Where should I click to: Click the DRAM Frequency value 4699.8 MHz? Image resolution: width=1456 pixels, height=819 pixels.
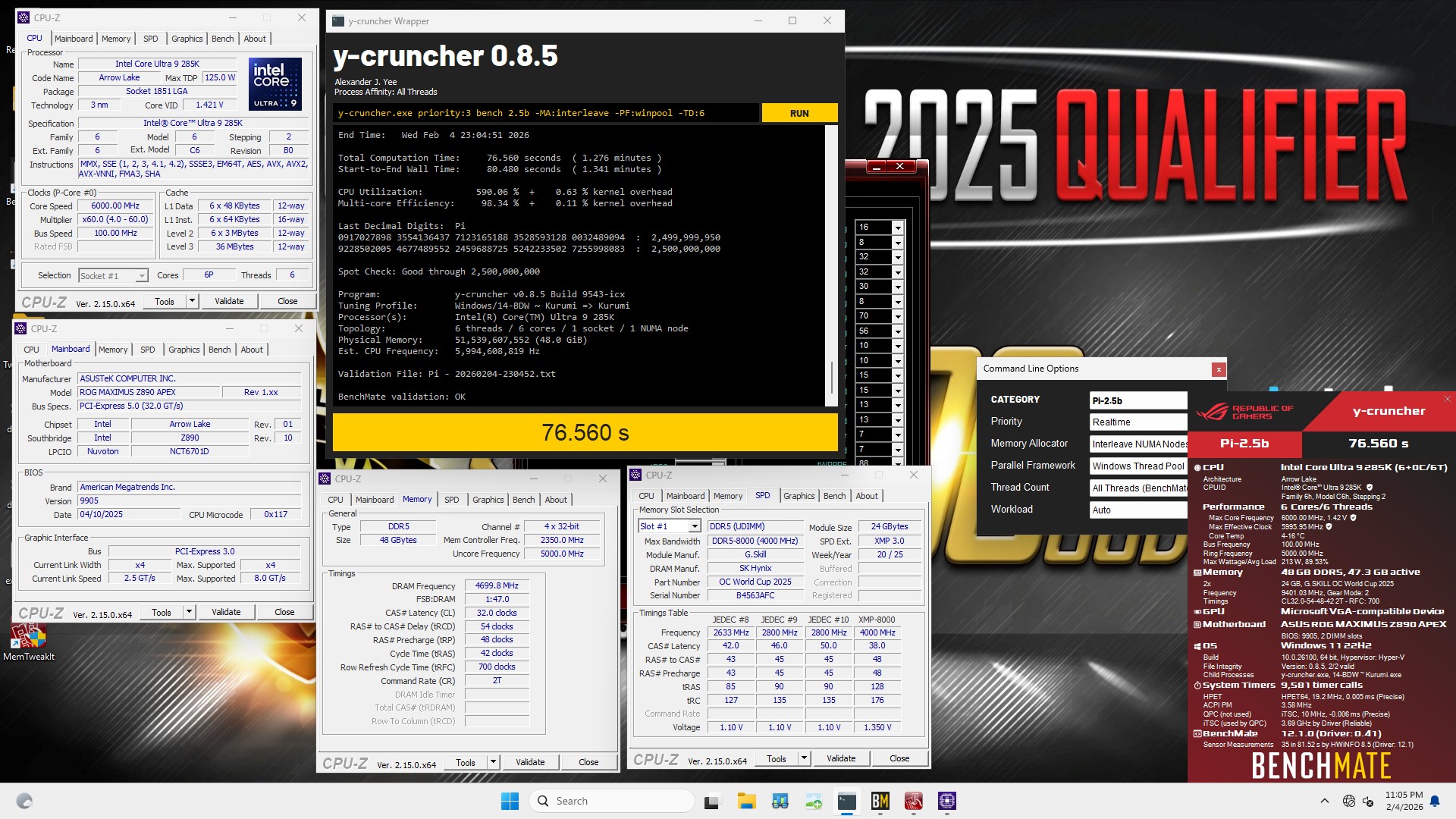click(497, 585)
